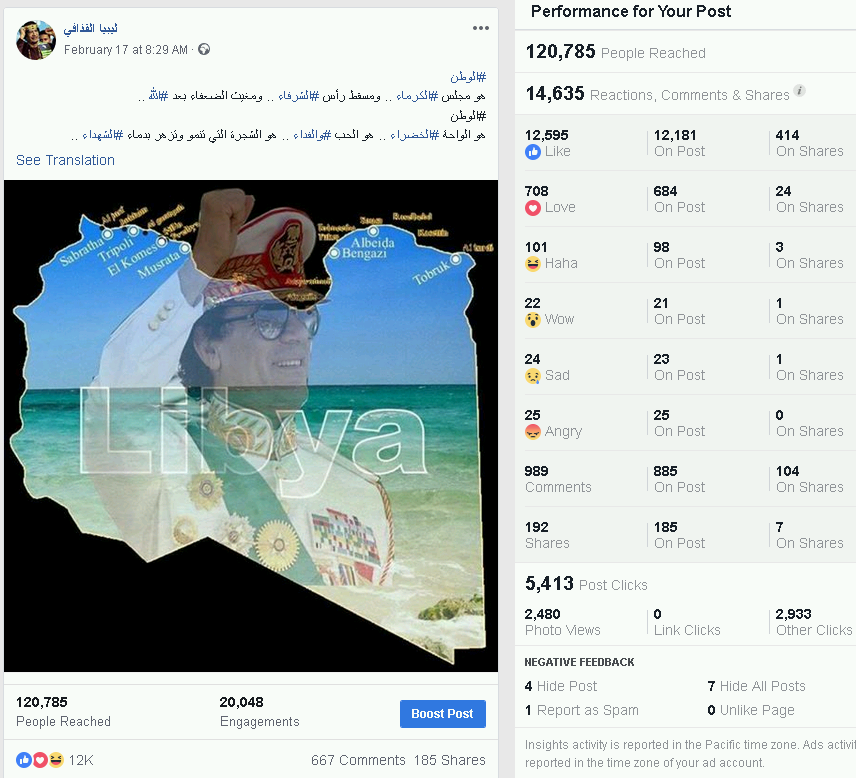
Task: Click the Like thumbs-up reaction icon in insights
Action: (x=533, y=152)
